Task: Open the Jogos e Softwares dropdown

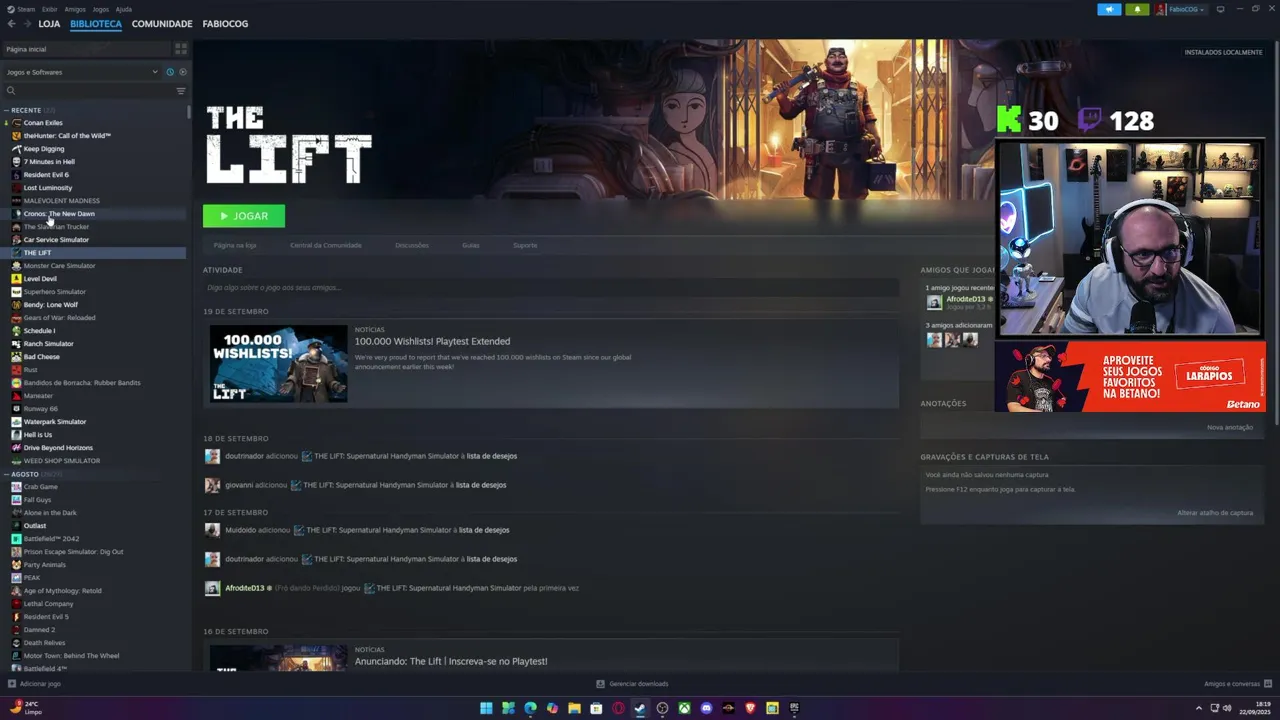Action: point(82,72)
